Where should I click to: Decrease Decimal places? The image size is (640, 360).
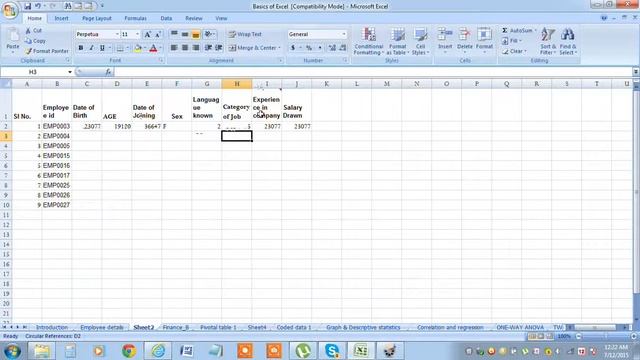tap(343, 48)
